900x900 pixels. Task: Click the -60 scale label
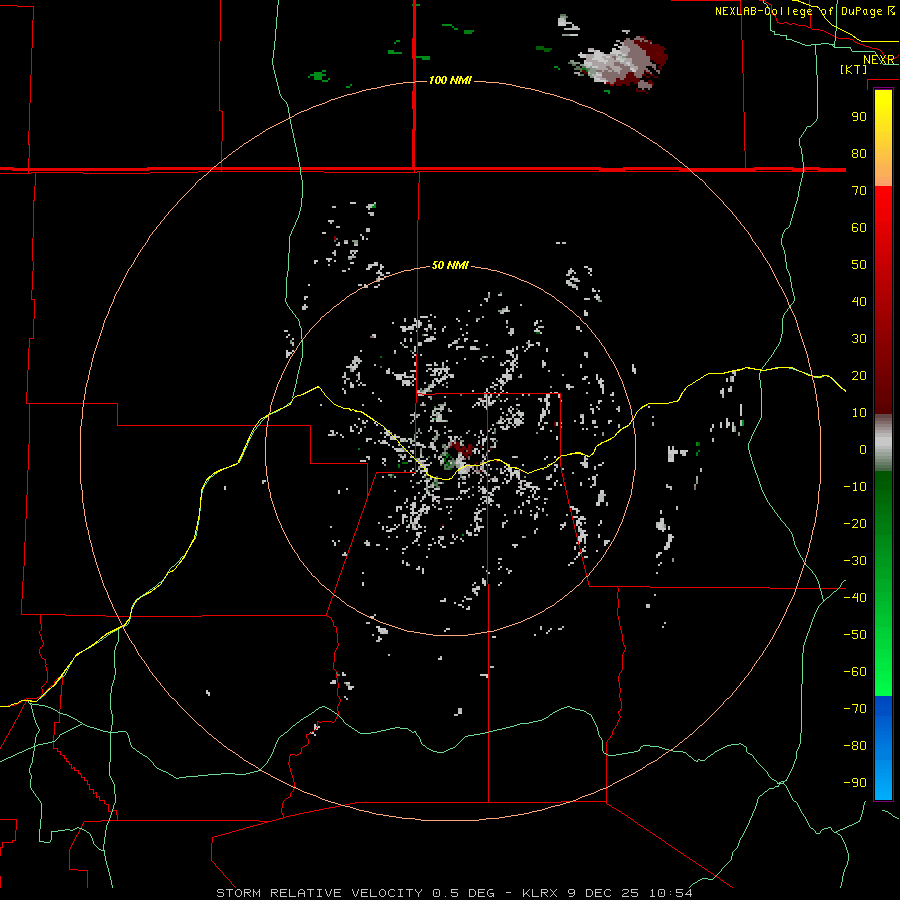point(855,672)
